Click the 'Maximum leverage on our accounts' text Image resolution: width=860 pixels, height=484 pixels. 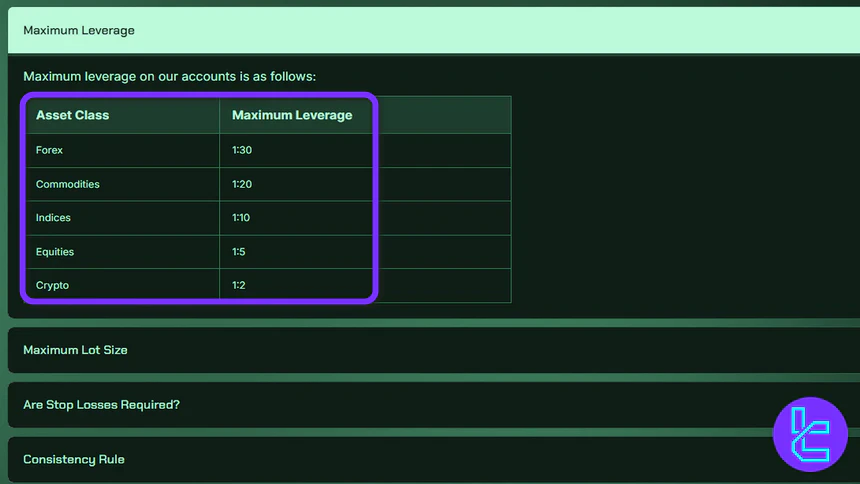169,76
